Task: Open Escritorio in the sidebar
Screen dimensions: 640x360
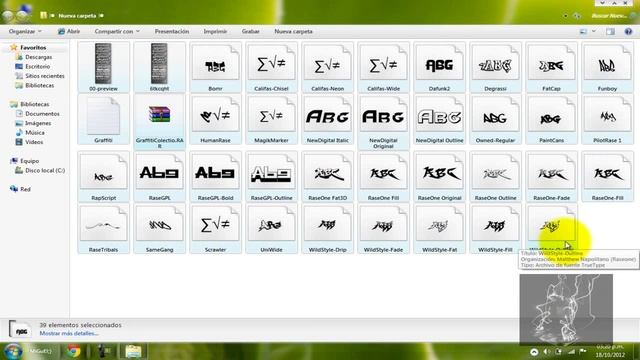Action: pos(37,67)
